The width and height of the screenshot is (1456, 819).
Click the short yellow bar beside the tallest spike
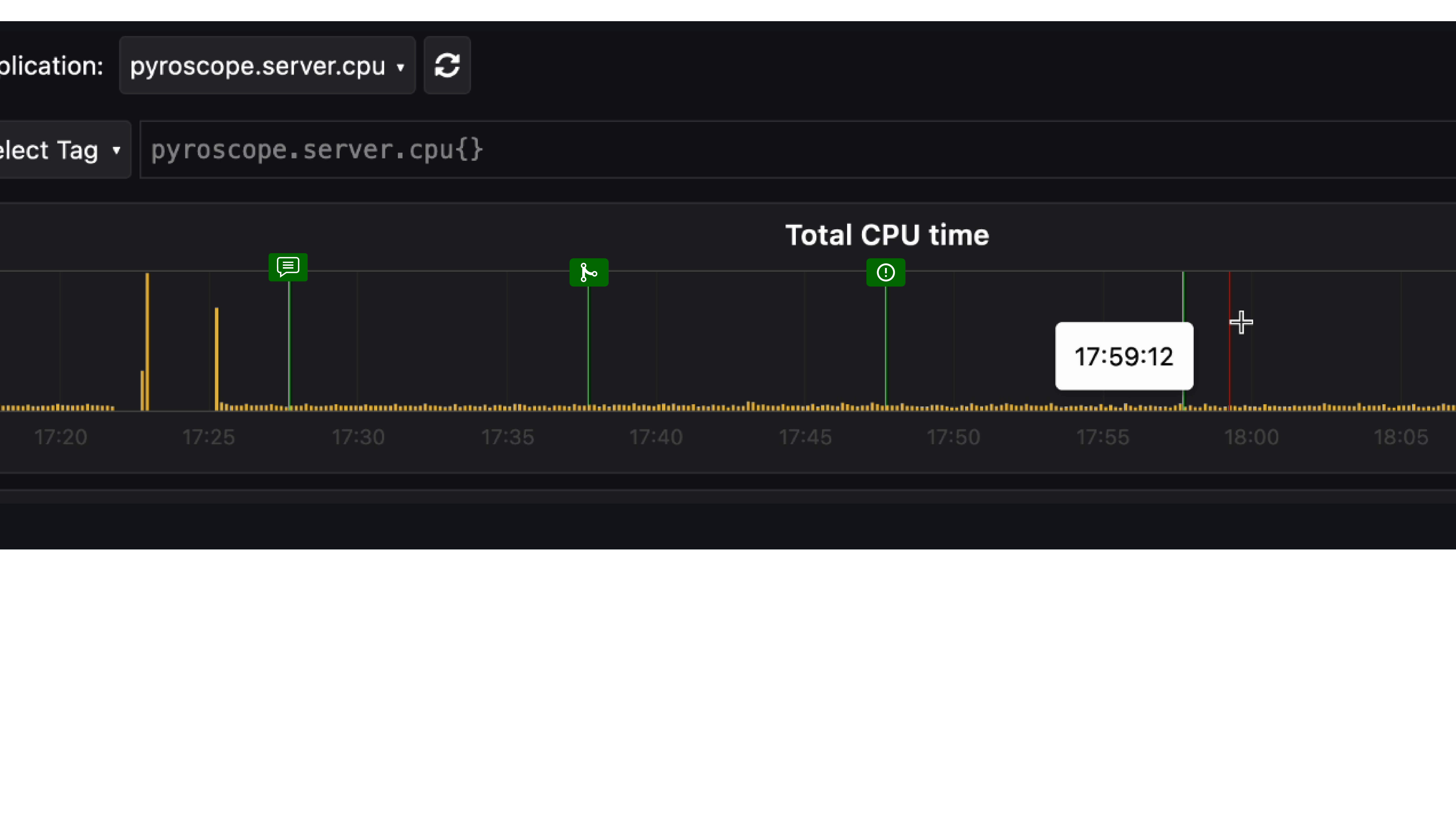pyautogui.click(x=142, y=390)
